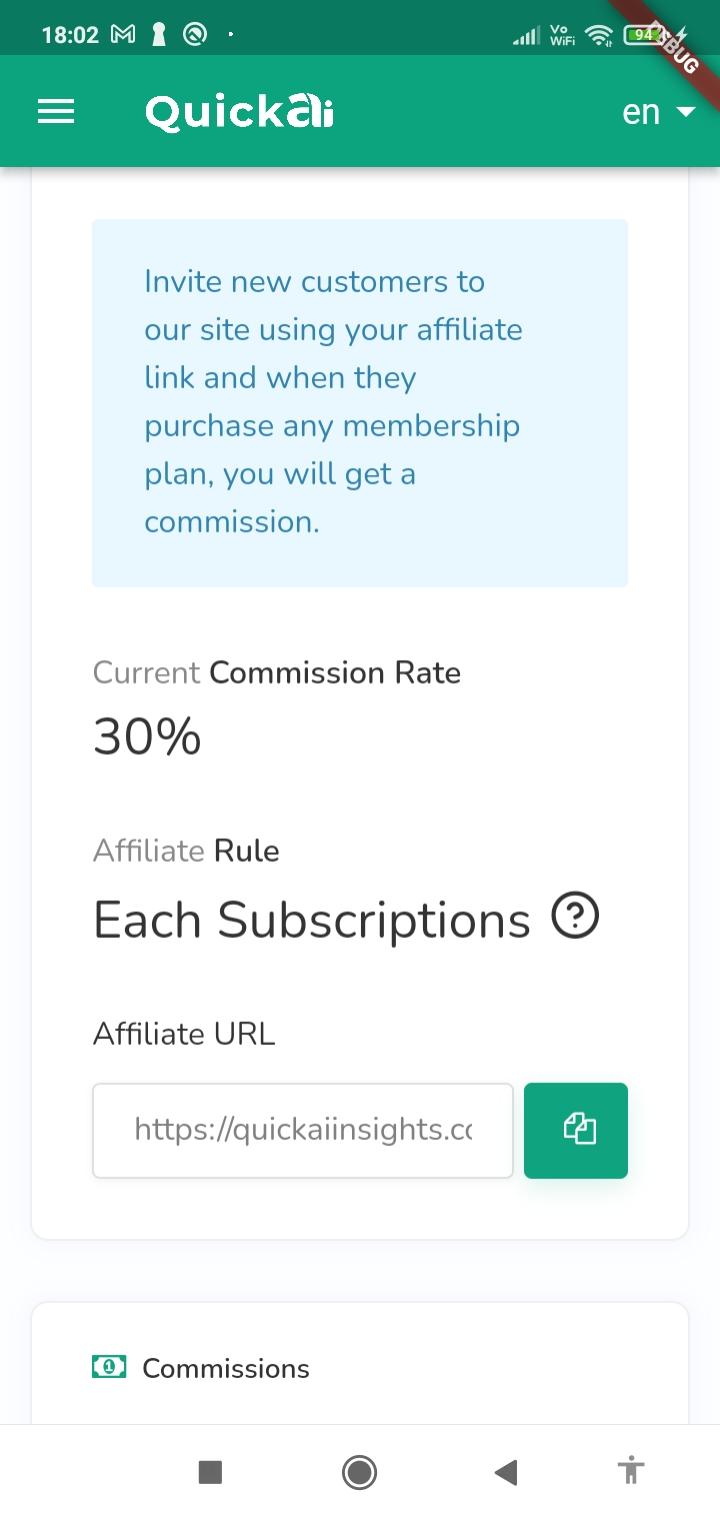Image resolution: width=720 pixels, height=1520 pixels.
Task: Click the Commissions money icon
Action: click(109, 1366)
